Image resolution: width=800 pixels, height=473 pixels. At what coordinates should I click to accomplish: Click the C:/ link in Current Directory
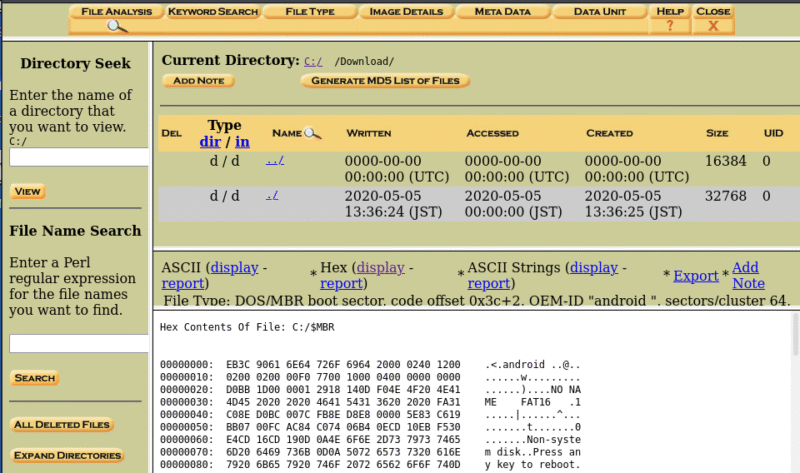coord(313,61)
